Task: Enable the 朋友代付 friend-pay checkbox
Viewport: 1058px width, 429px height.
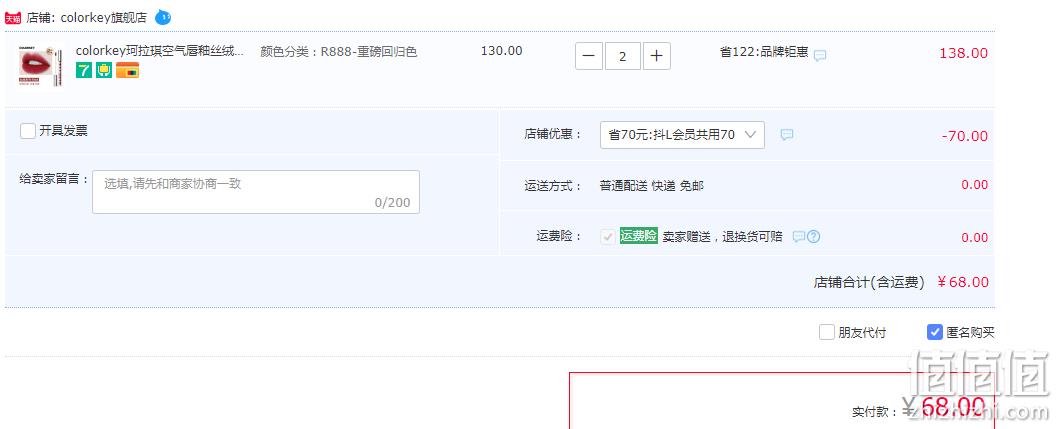Action: click(x=827, y=332)
